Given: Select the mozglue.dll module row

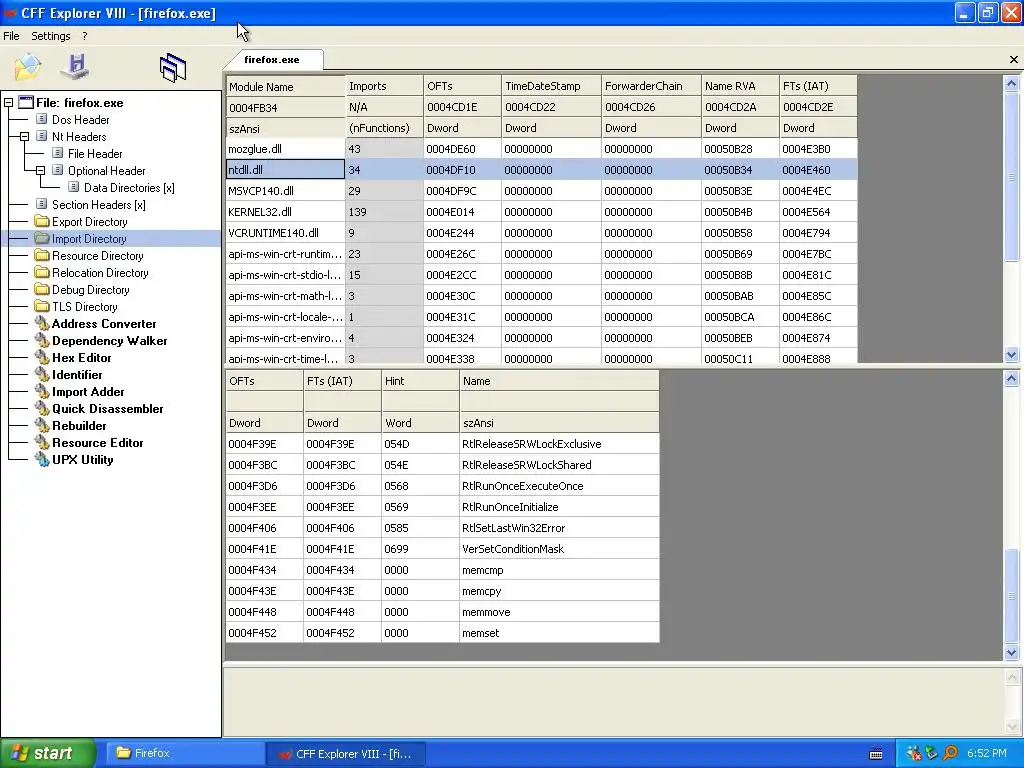Looking at the screenshot, I should 541,149.
